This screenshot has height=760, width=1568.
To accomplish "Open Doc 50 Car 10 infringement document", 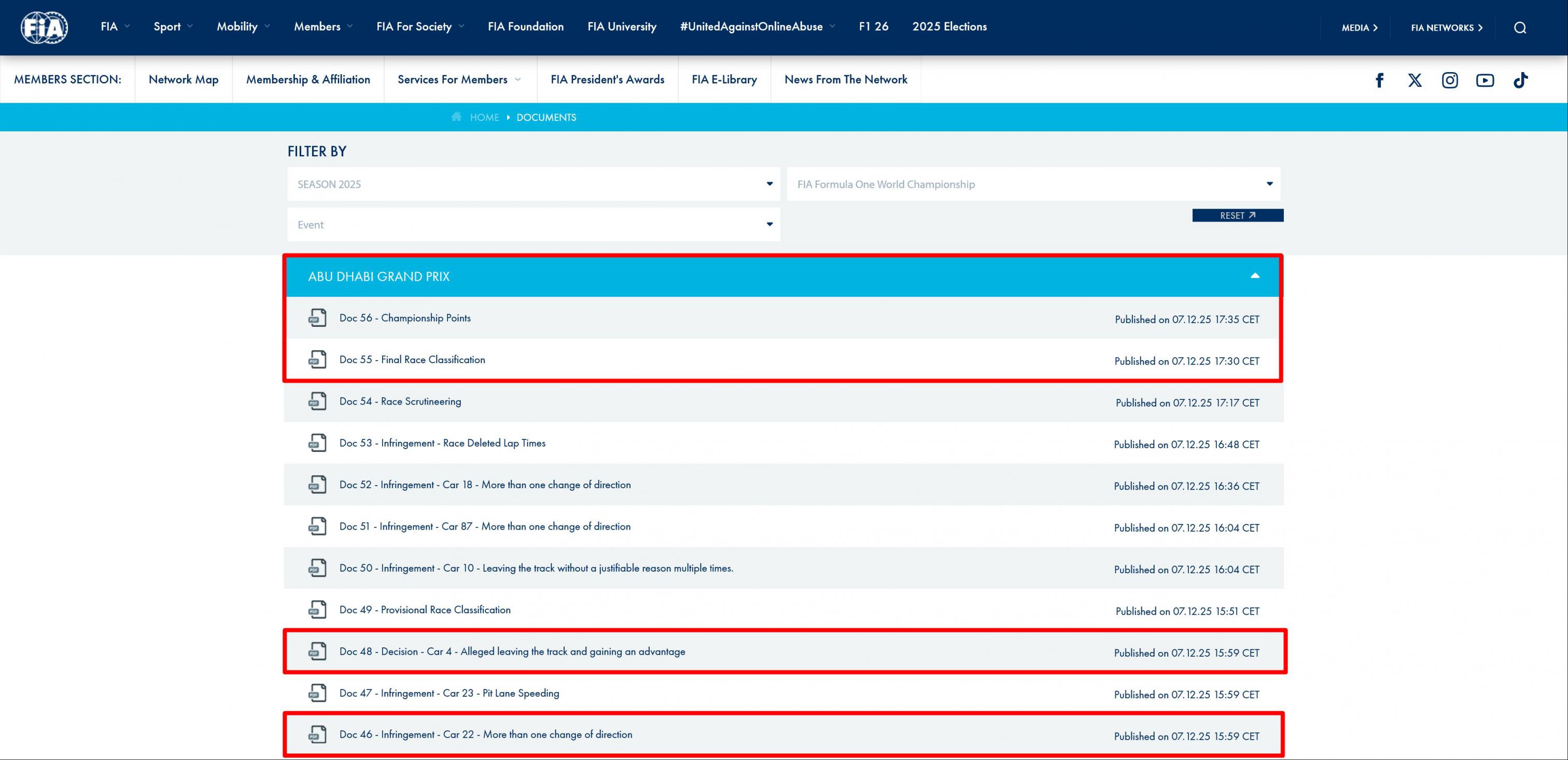I will [536, 568].
